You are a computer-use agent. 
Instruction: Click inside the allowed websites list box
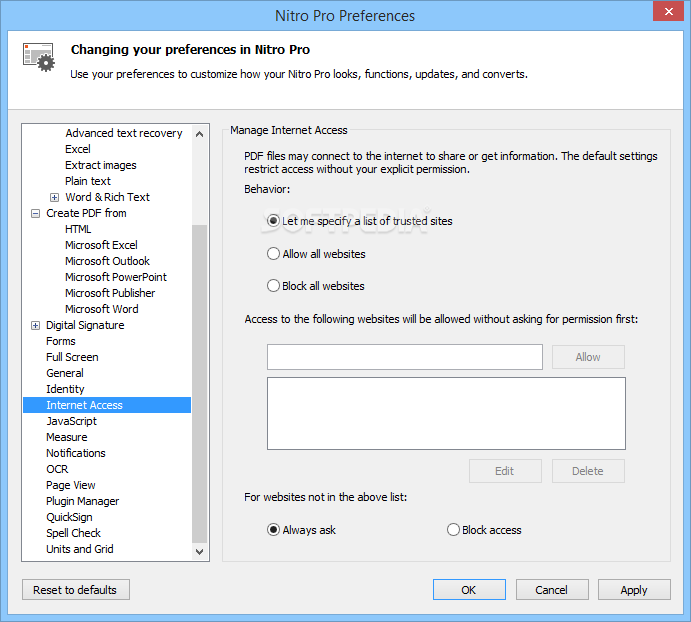(x=446, y=413)
